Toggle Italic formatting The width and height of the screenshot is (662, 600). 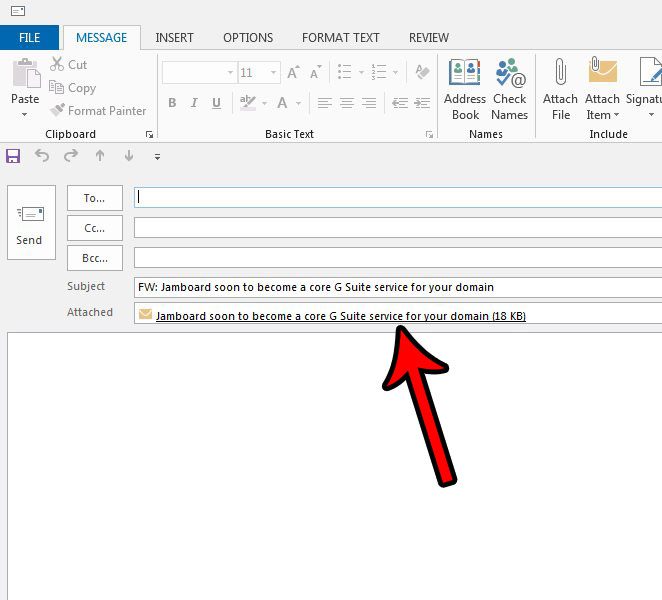(x=194, y=103)
